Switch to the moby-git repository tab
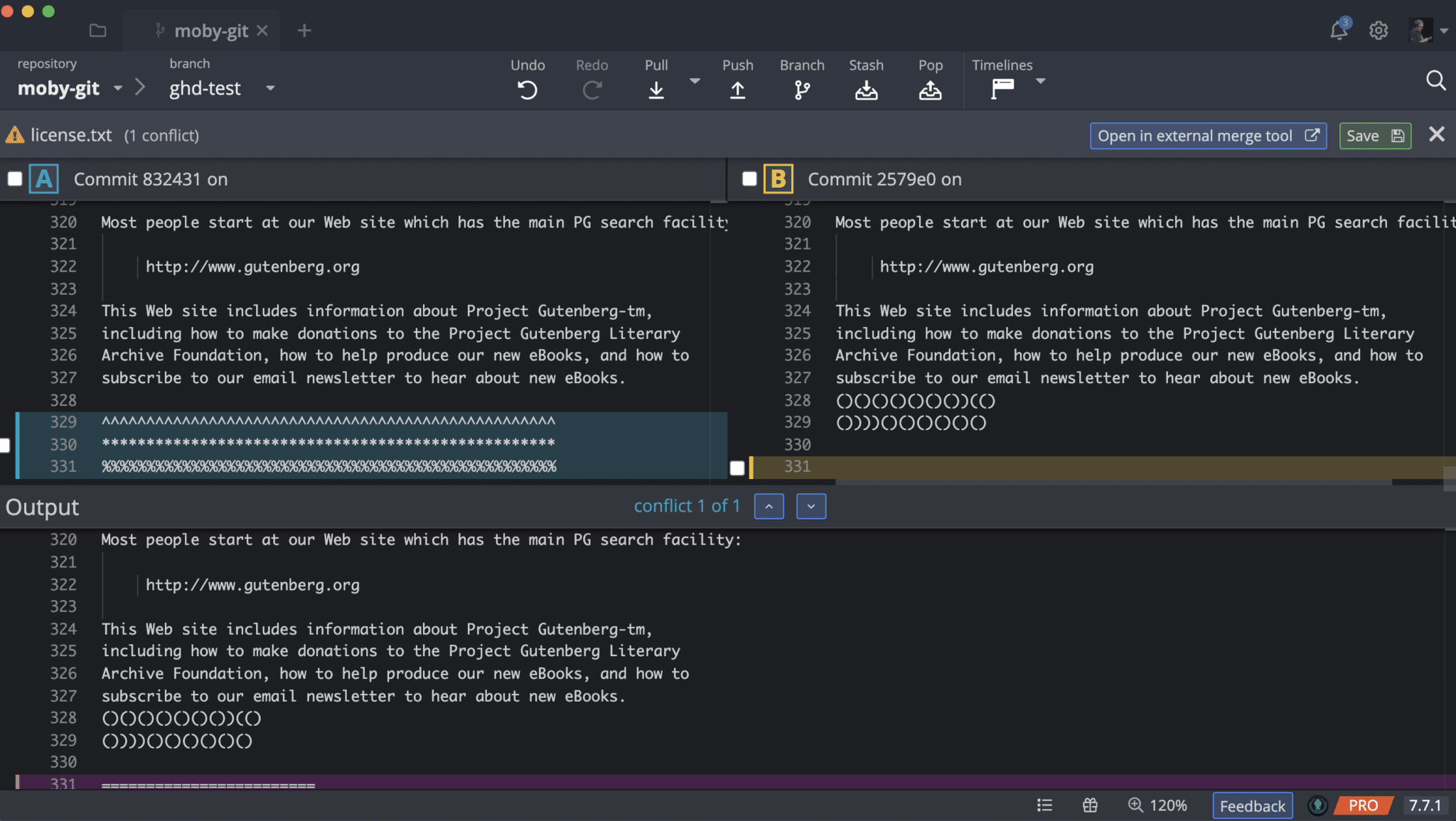 tap(211, 30)
